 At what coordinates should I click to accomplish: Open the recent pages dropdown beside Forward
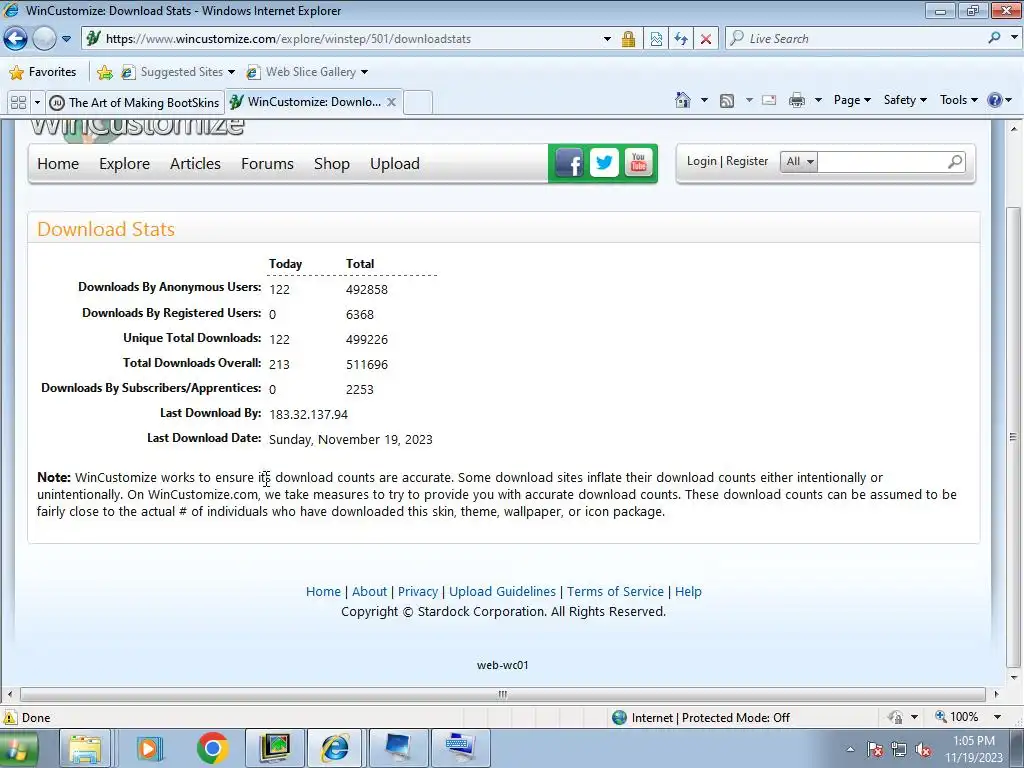[67, 39]
